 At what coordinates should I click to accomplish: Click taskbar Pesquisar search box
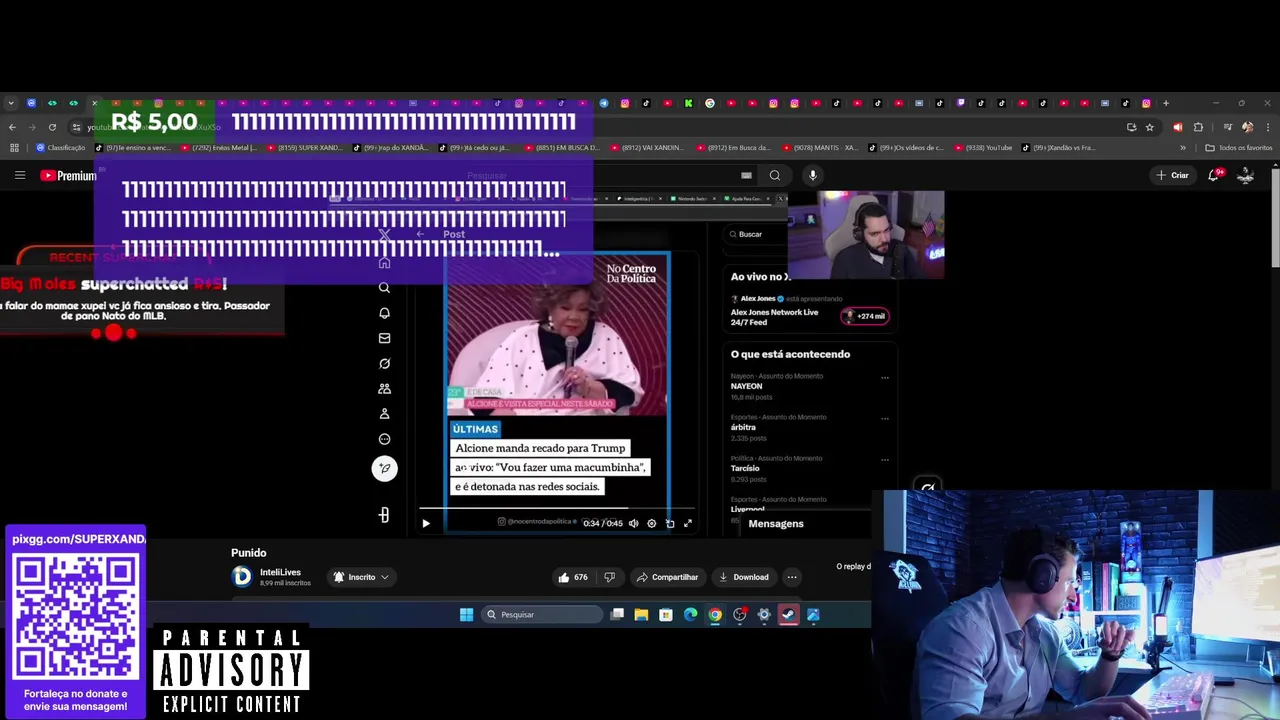[541, 614]
